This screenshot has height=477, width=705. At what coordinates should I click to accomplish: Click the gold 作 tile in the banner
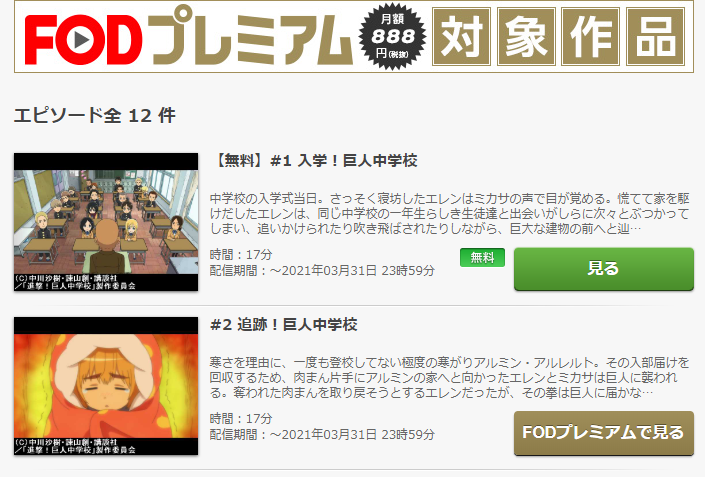591,36
